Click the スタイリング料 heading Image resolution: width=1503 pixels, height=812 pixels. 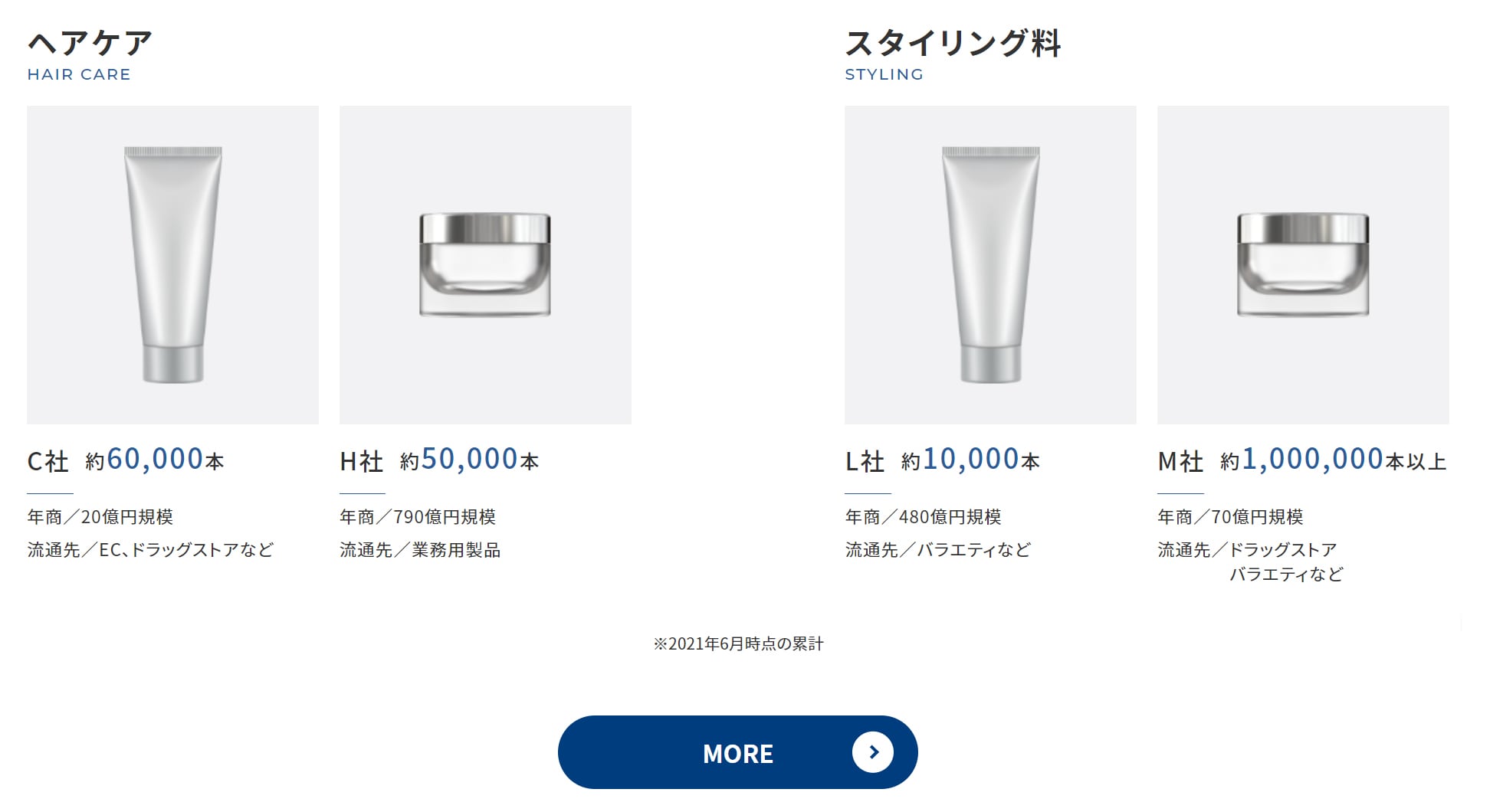(x=953, y=43)
